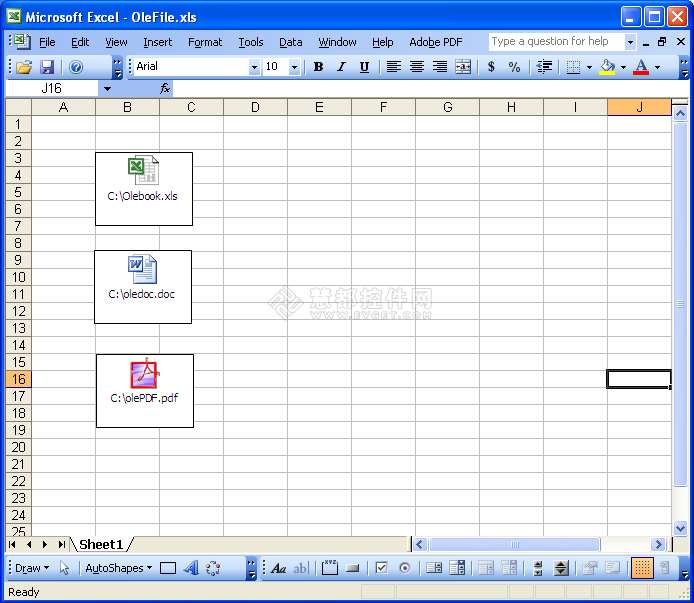
Task: Click the Merge and Center icon
Action: tap(463, 67)
